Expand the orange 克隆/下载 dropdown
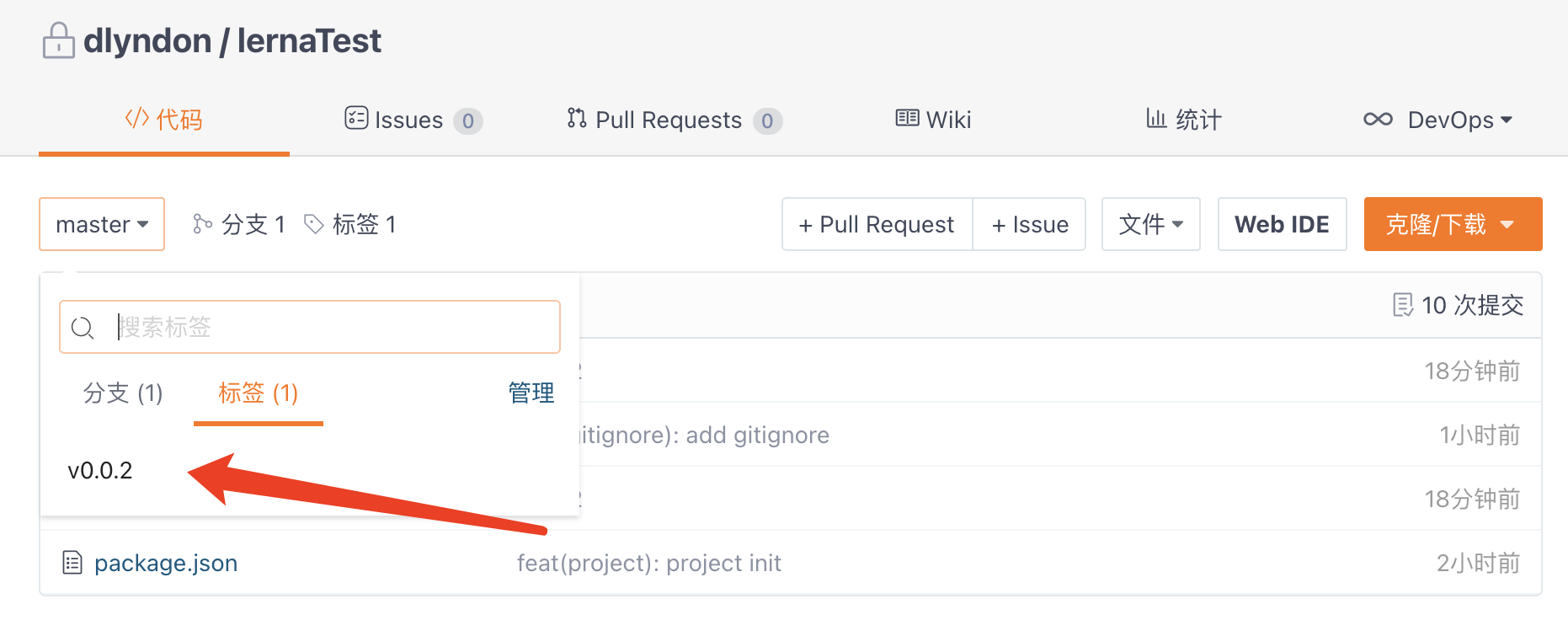Image resolution: width=1568 pixels, height=620 pixels. point(1453,224)
